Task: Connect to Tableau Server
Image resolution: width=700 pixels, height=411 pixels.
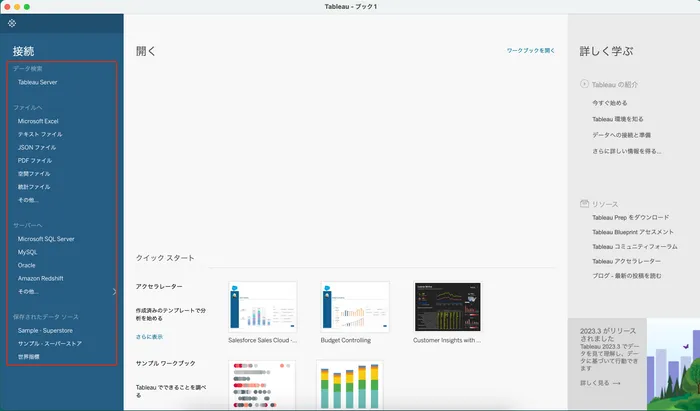Action: [x=38, y=82]
